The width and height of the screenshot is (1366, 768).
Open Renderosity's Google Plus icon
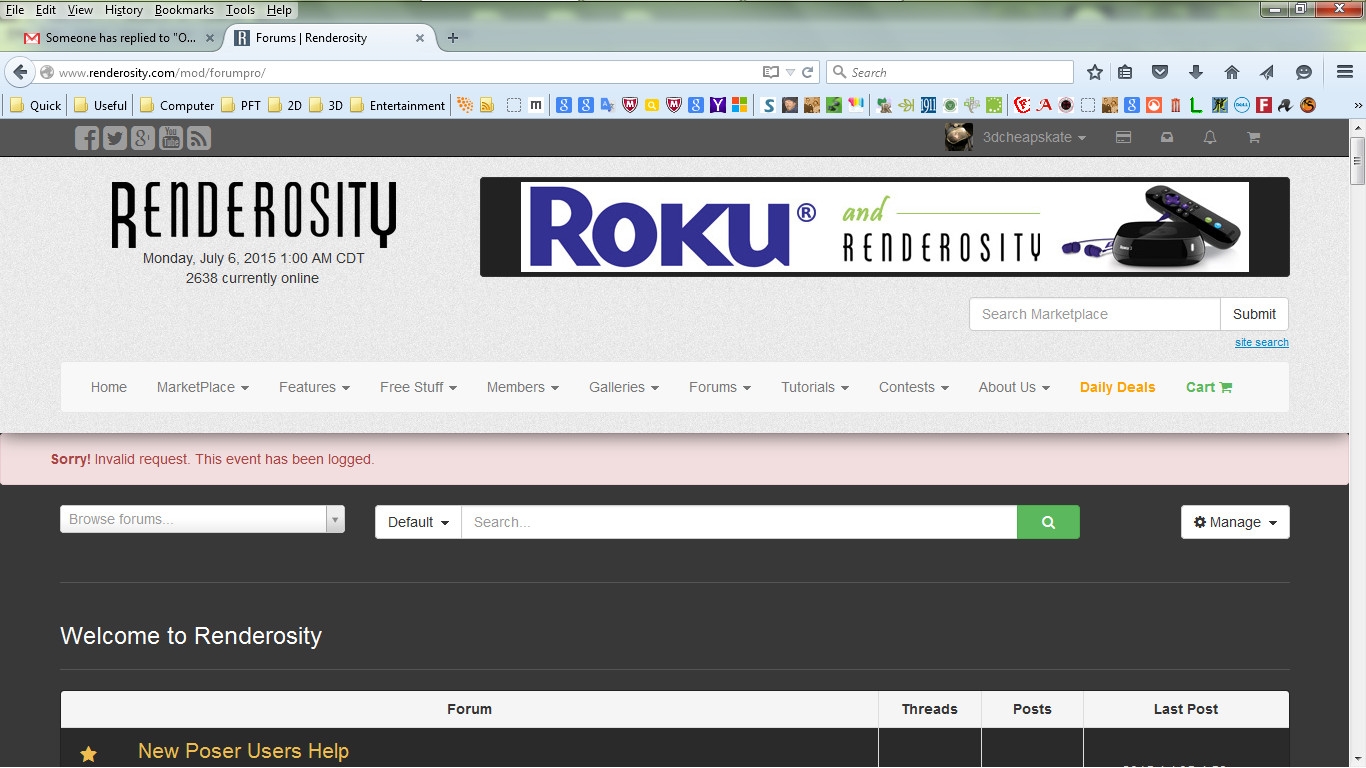(x=143, y=138)
